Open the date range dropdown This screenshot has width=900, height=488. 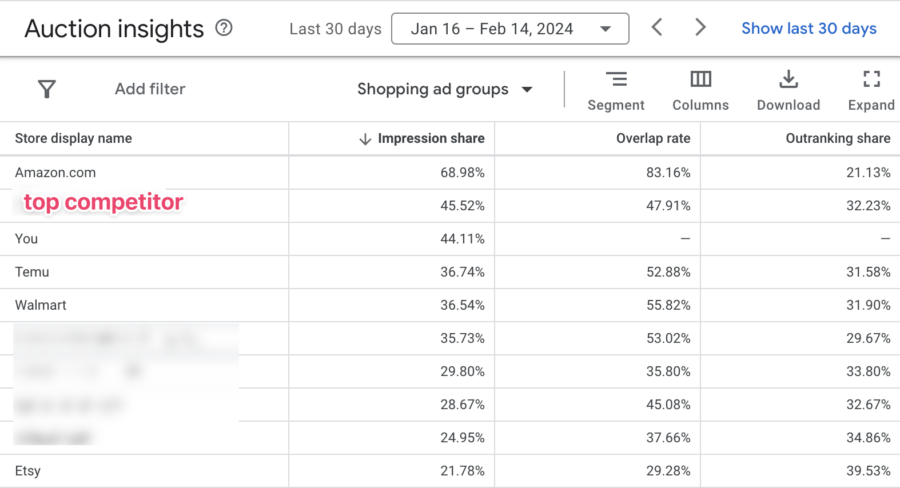[510, 29]
